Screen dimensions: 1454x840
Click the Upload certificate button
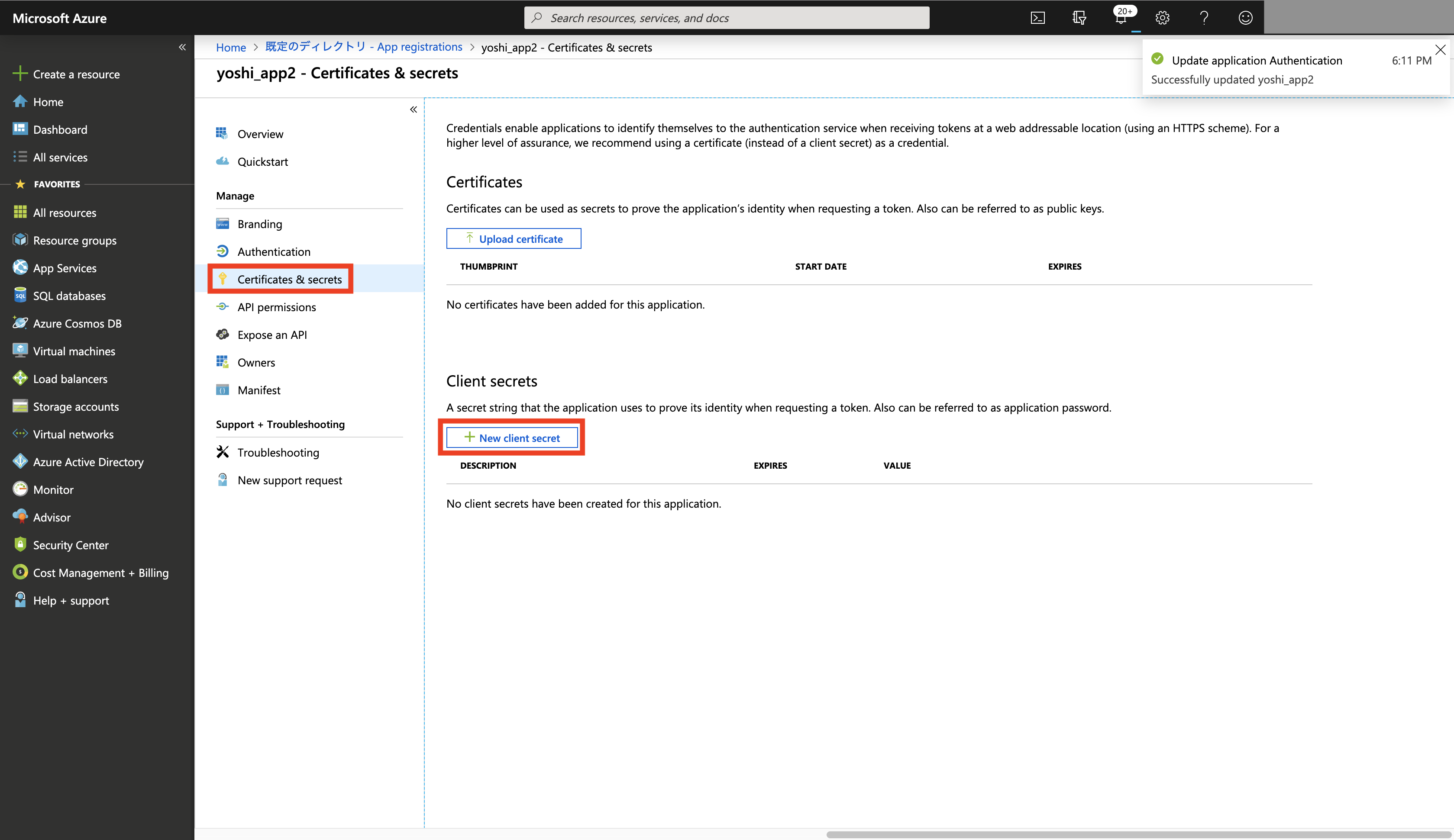pyautogui.click(x=514, y=239)
